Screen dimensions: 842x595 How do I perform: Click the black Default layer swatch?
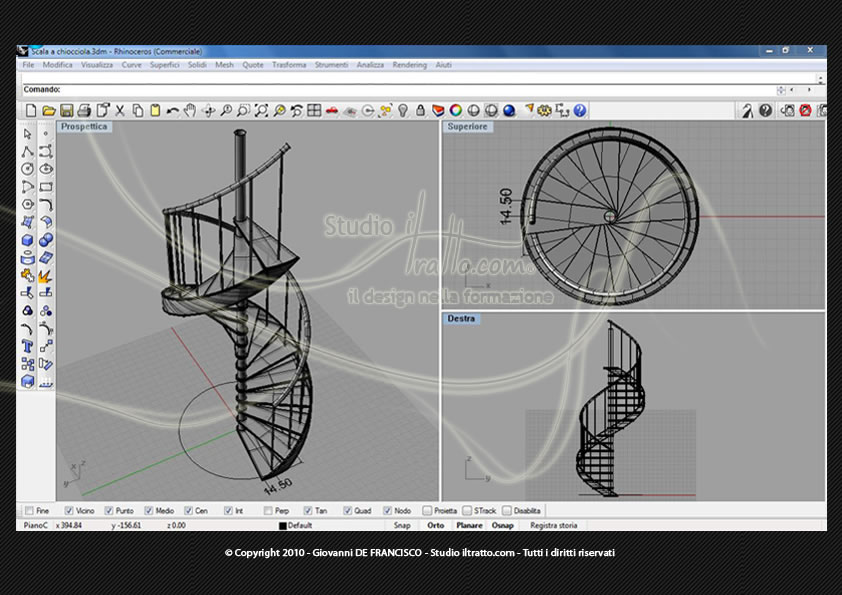[282, 526]
